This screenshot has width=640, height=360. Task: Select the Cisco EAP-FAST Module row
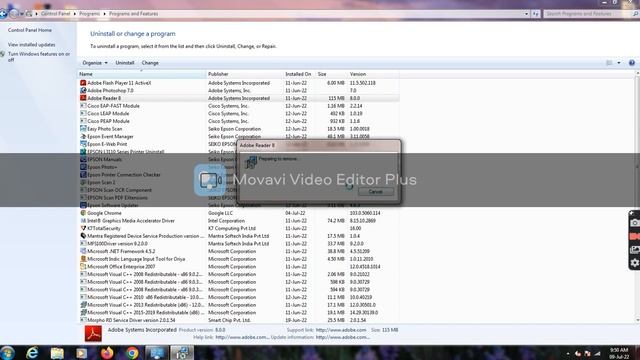[x=238, y=106]
